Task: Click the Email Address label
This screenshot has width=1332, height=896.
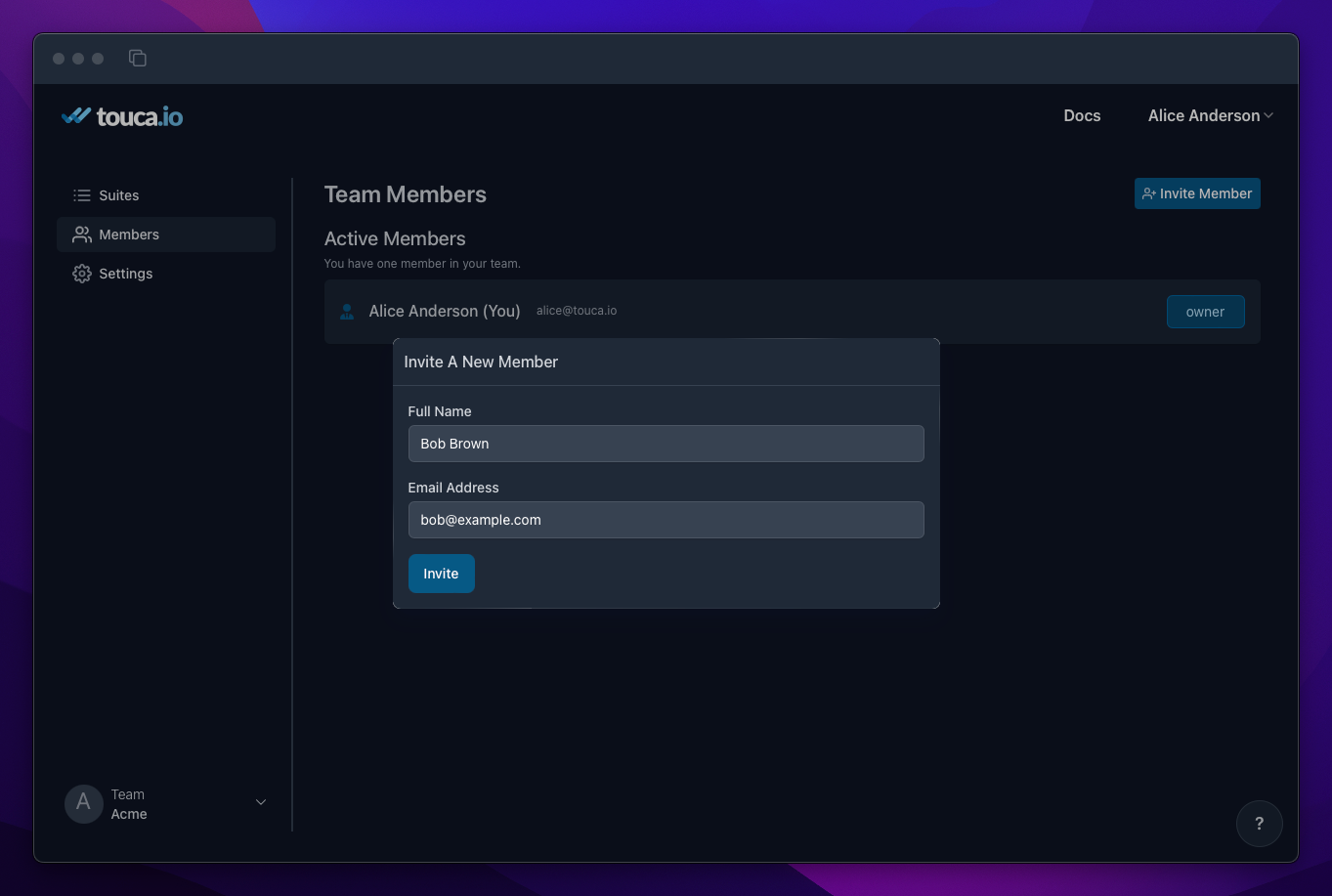Action: pos(453,488)
